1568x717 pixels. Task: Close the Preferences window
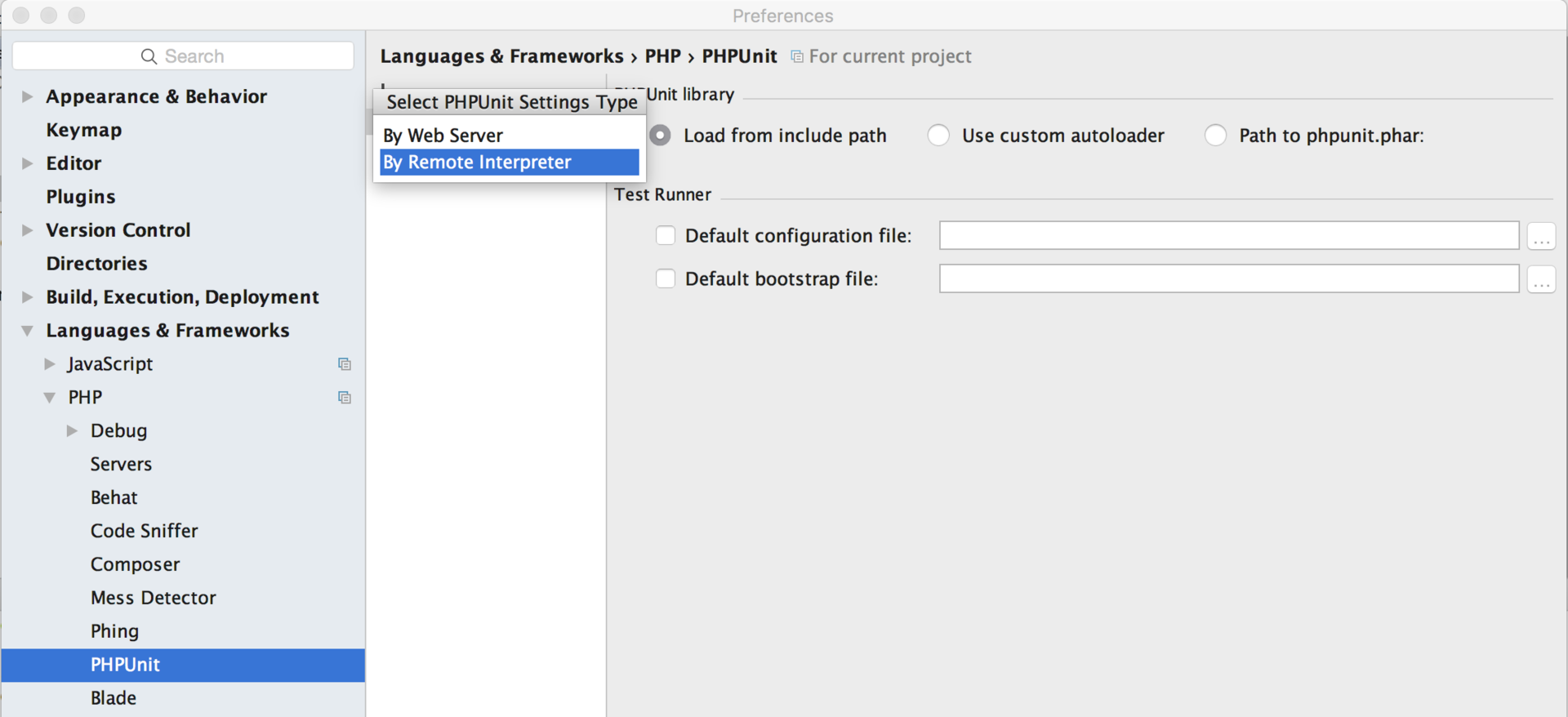coord(21,16)
